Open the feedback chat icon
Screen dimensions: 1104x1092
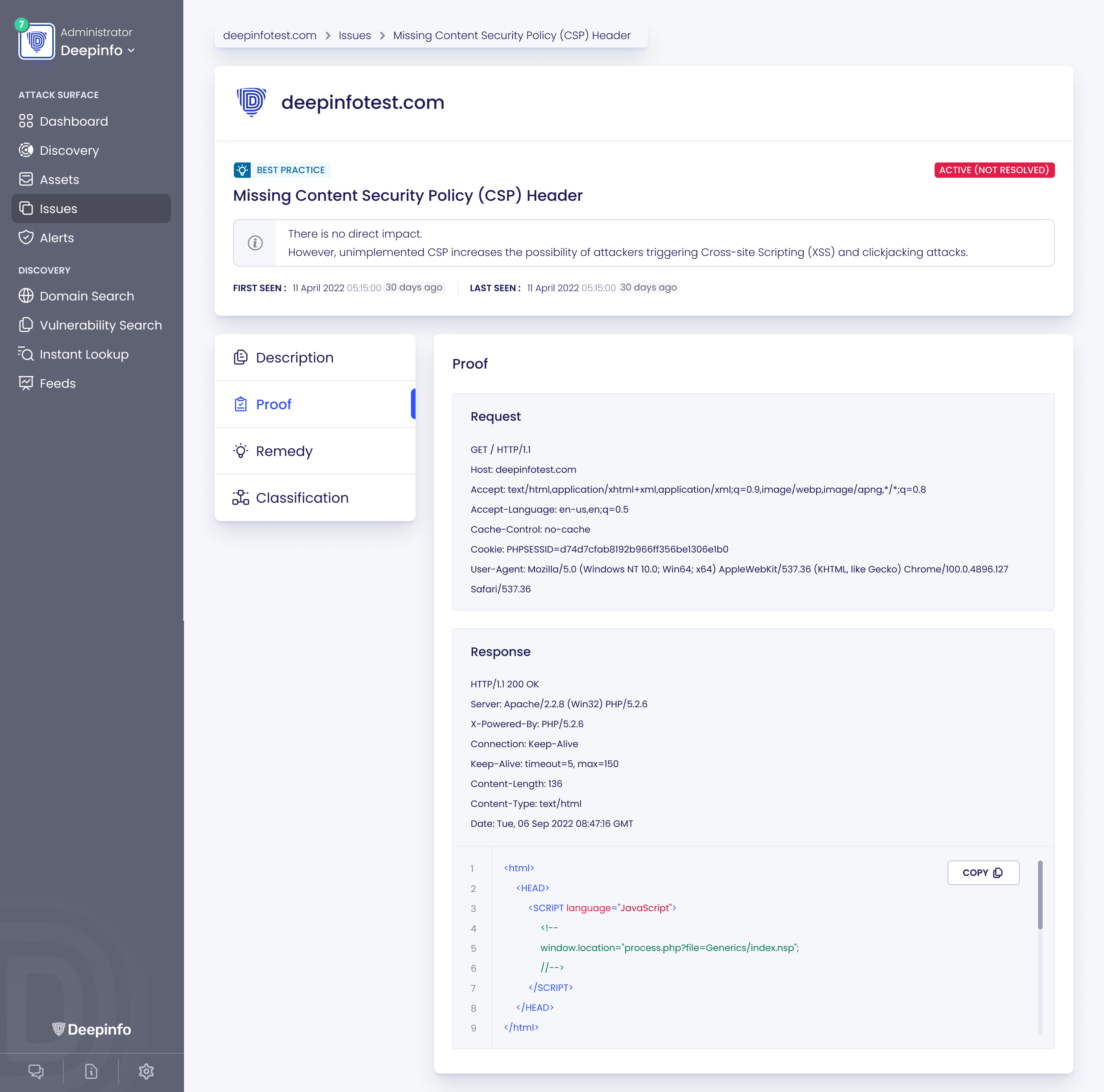coord(36,1071)
